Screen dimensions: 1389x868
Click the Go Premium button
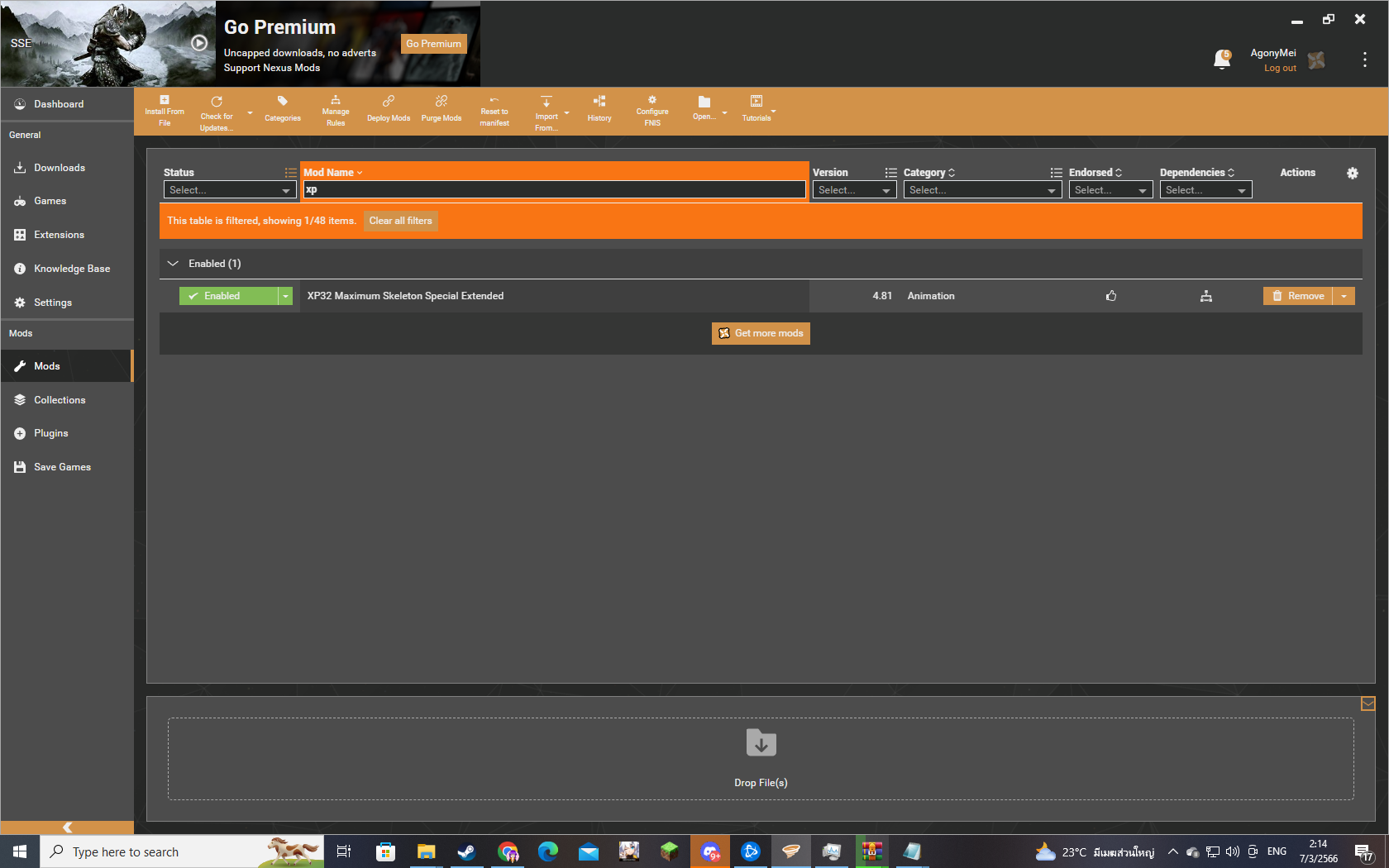pos(434,44)
